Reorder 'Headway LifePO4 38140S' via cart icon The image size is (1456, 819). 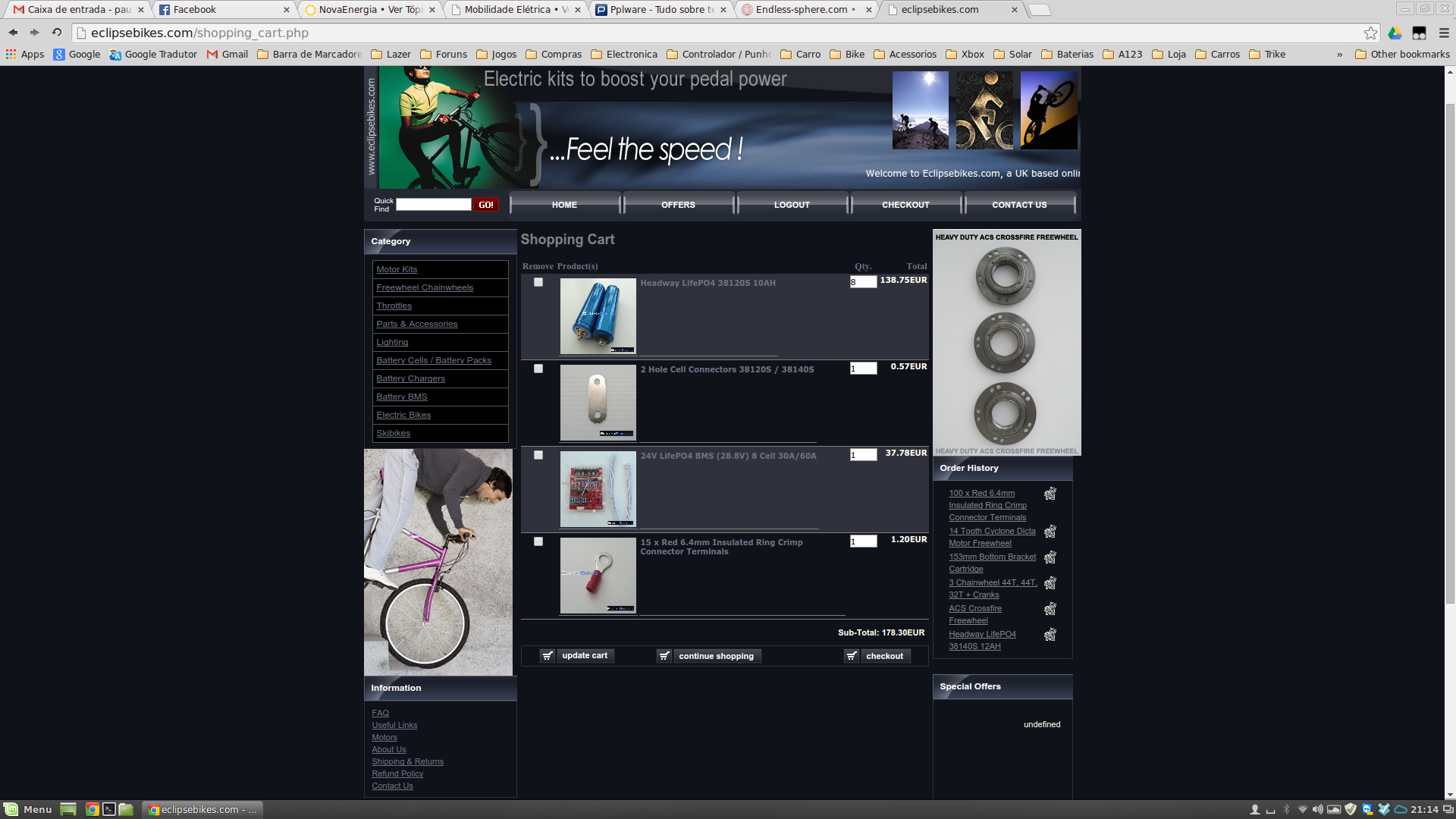pos(1050,635)
